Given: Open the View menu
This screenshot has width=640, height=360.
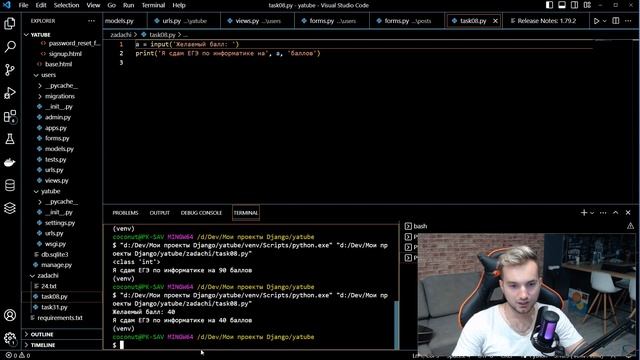Looking at the screenshot, I should click(x=93, y=5).
